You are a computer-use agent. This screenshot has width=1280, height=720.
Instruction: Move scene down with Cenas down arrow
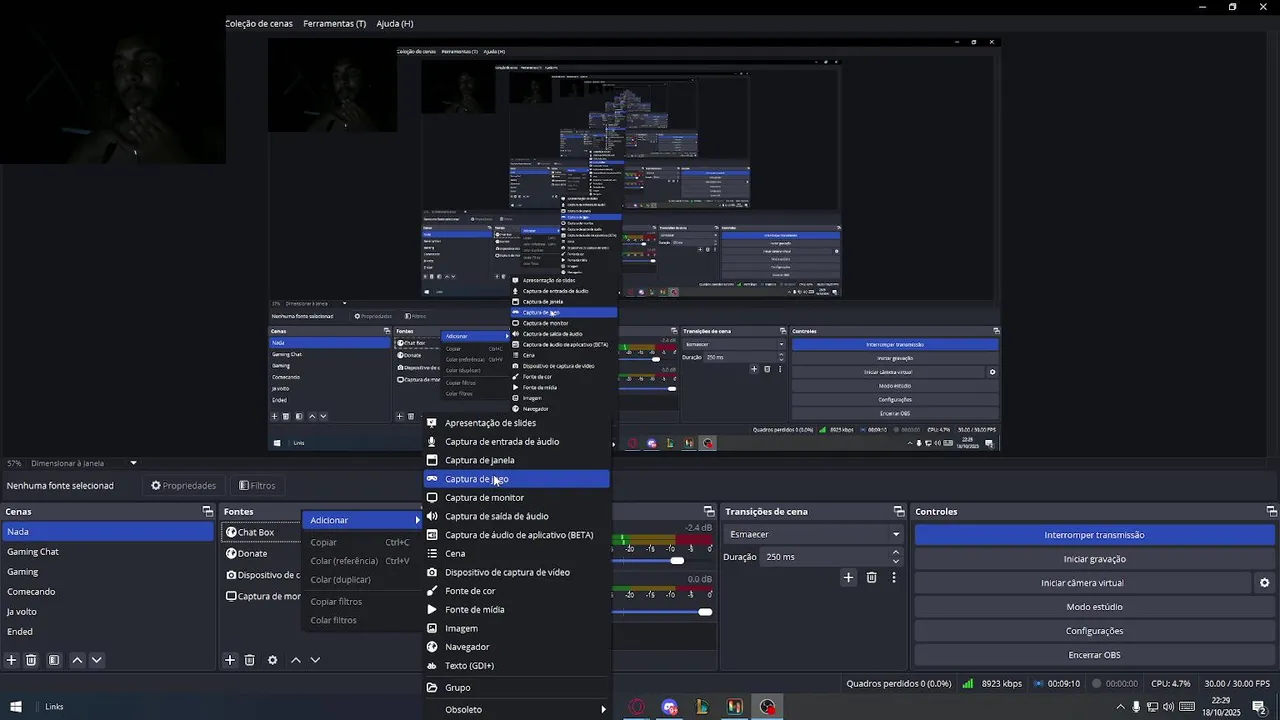pos(97,660)
